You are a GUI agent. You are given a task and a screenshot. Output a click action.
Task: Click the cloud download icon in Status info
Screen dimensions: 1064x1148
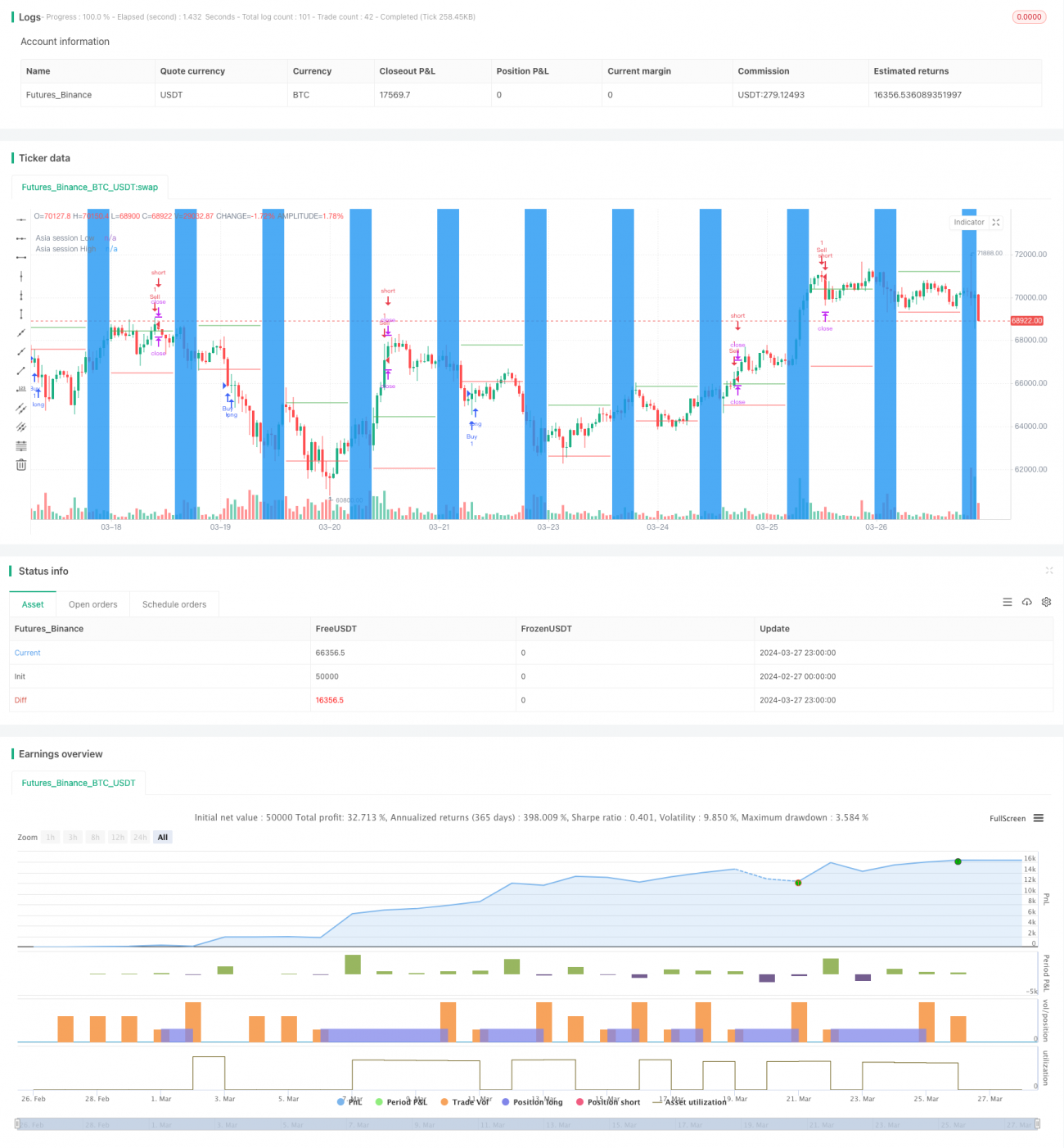(1027, 602)
